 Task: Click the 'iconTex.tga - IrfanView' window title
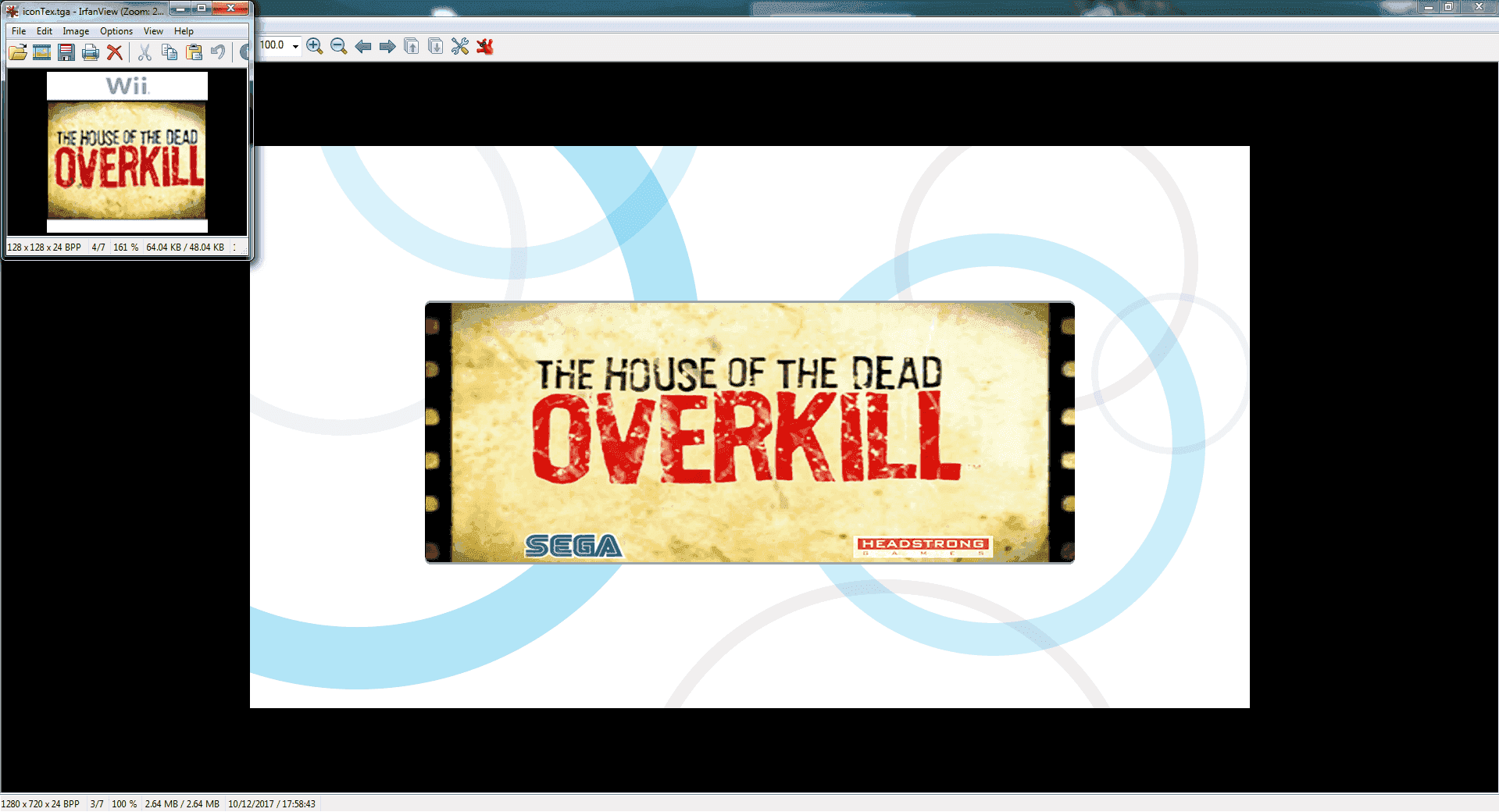(x=93, y=11)
